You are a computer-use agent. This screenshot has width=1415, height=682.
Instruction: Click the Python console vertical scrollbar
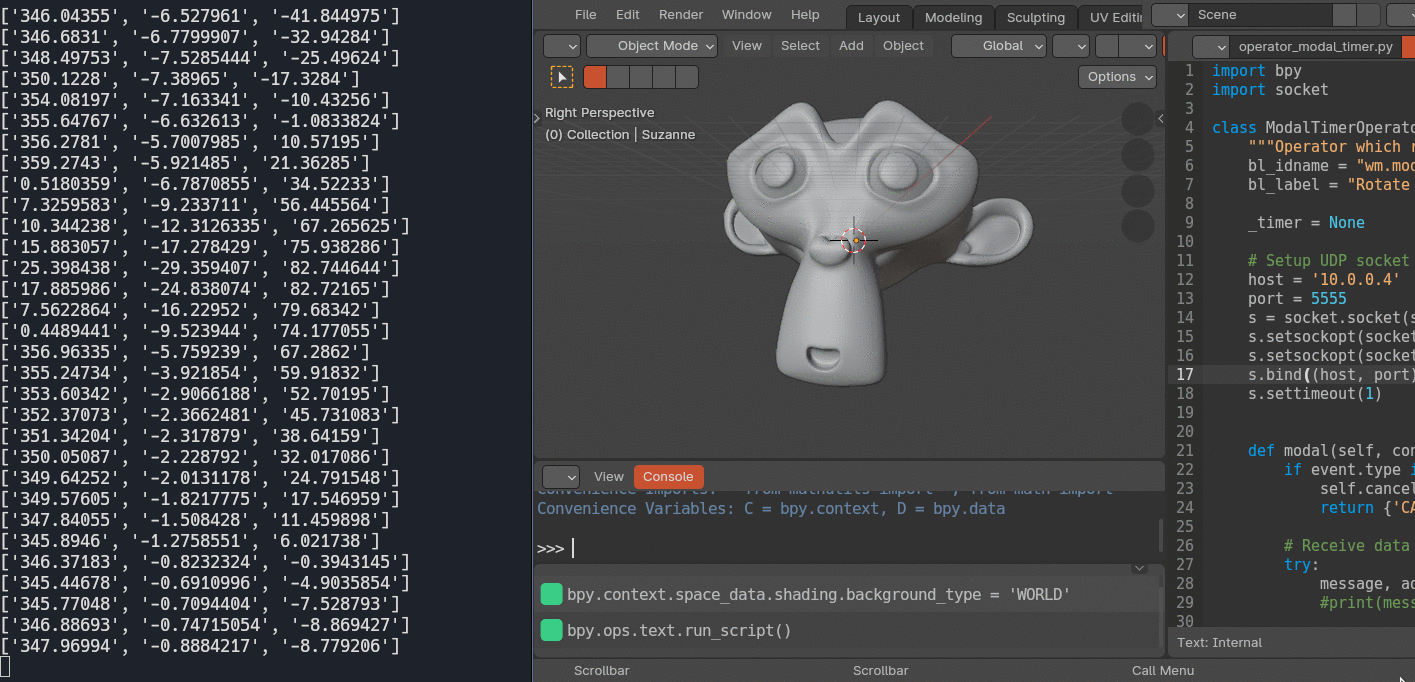pos(1160,535)
